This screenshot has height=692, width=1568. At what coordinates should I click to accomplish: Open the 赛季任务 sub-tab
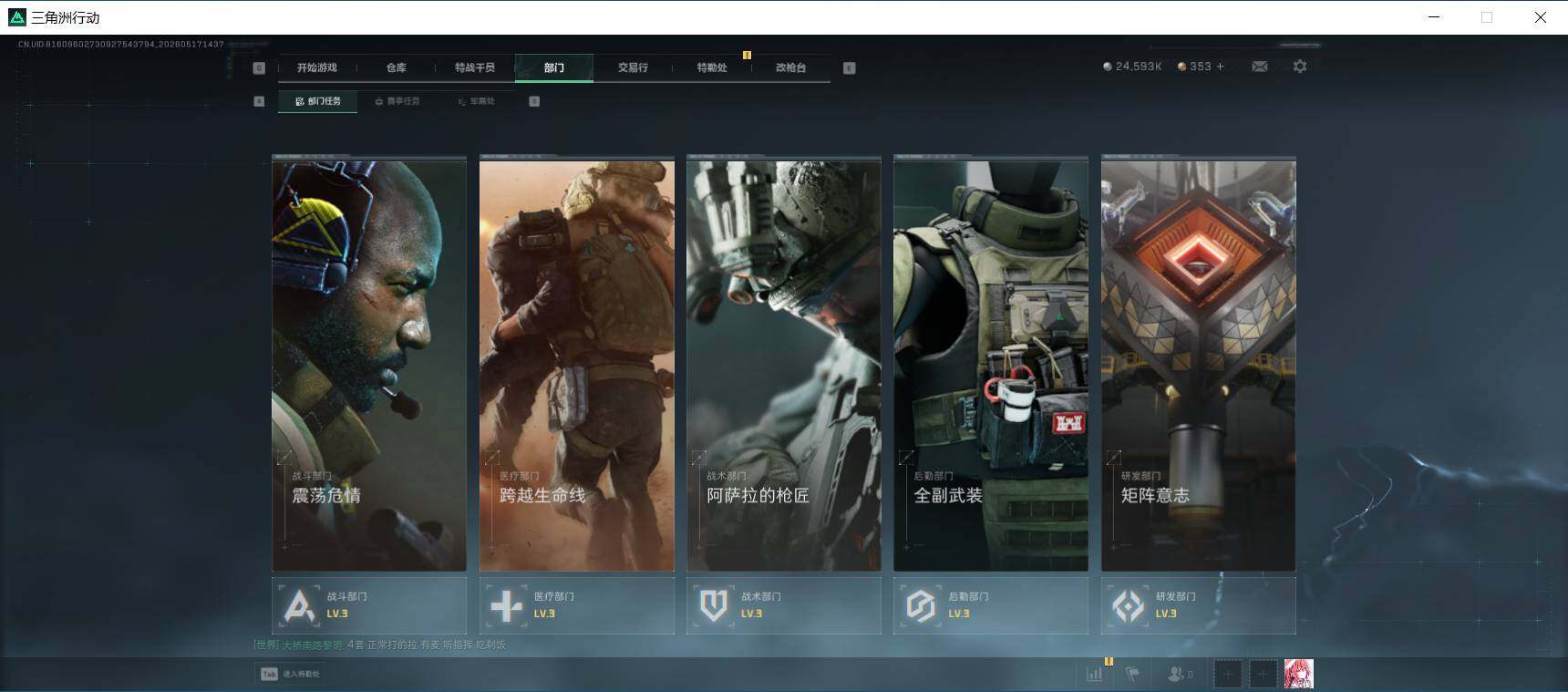click(x=397, y=101)
